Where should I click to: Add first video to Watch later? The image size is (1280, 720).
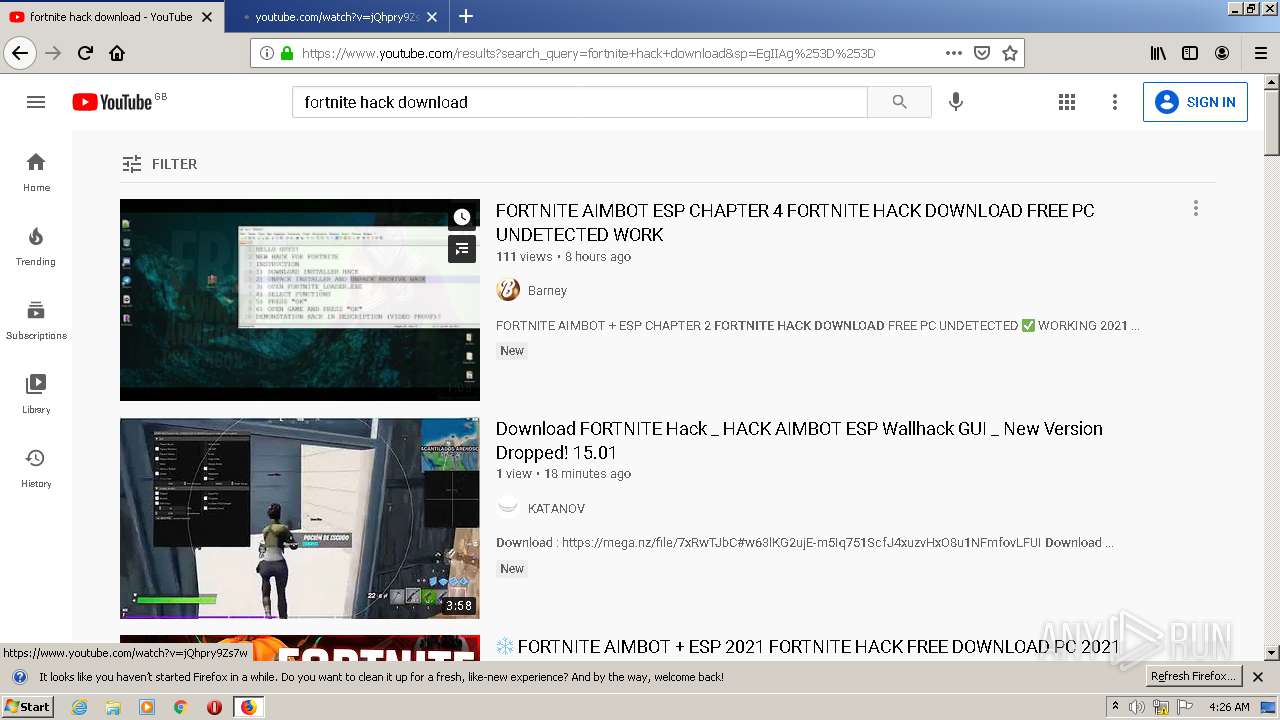tap(462, 217)
